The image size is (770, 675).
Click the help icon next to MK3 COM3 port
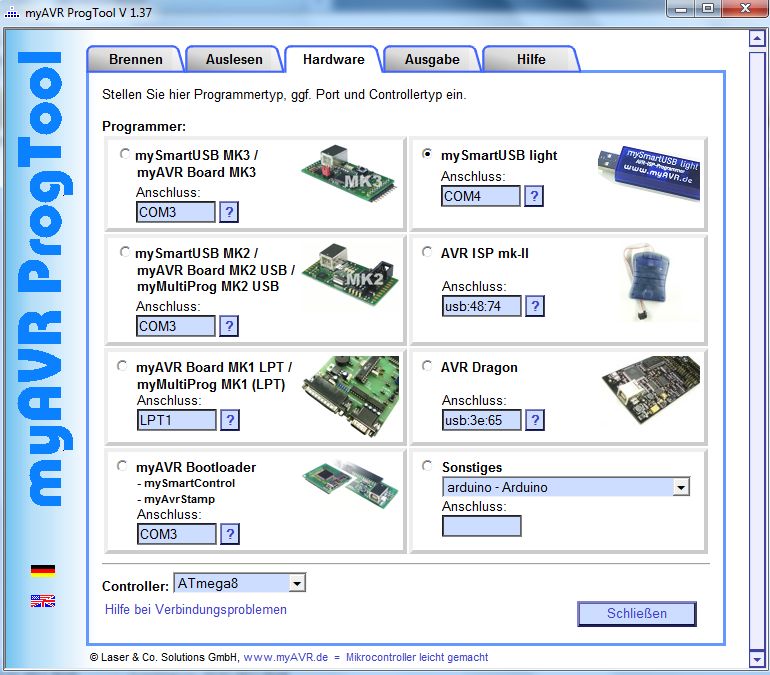coord(229,213)
